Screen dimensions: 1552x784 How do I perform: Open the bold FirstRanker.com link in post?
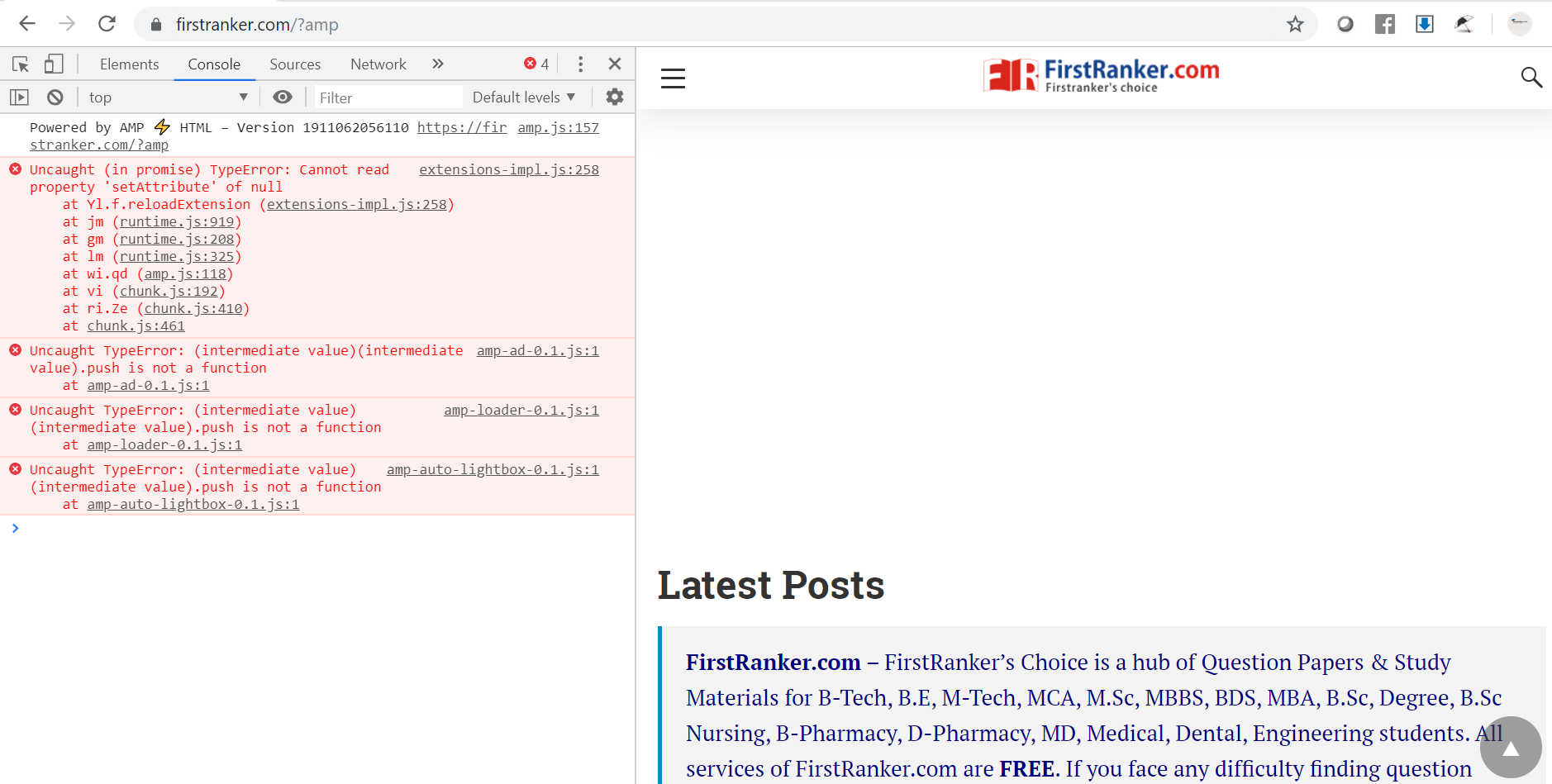pyautogui.click(x=774, y=663)
